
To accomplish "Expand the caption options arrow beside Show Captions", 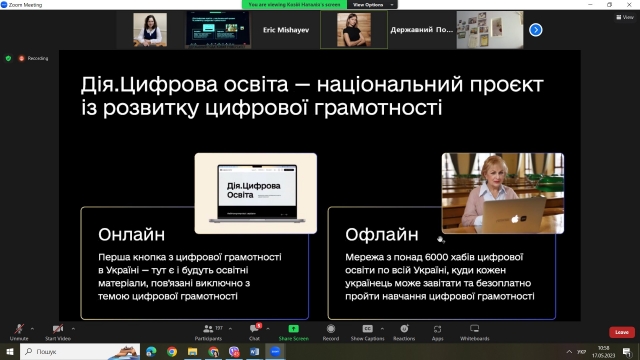I will coord(382,329).
